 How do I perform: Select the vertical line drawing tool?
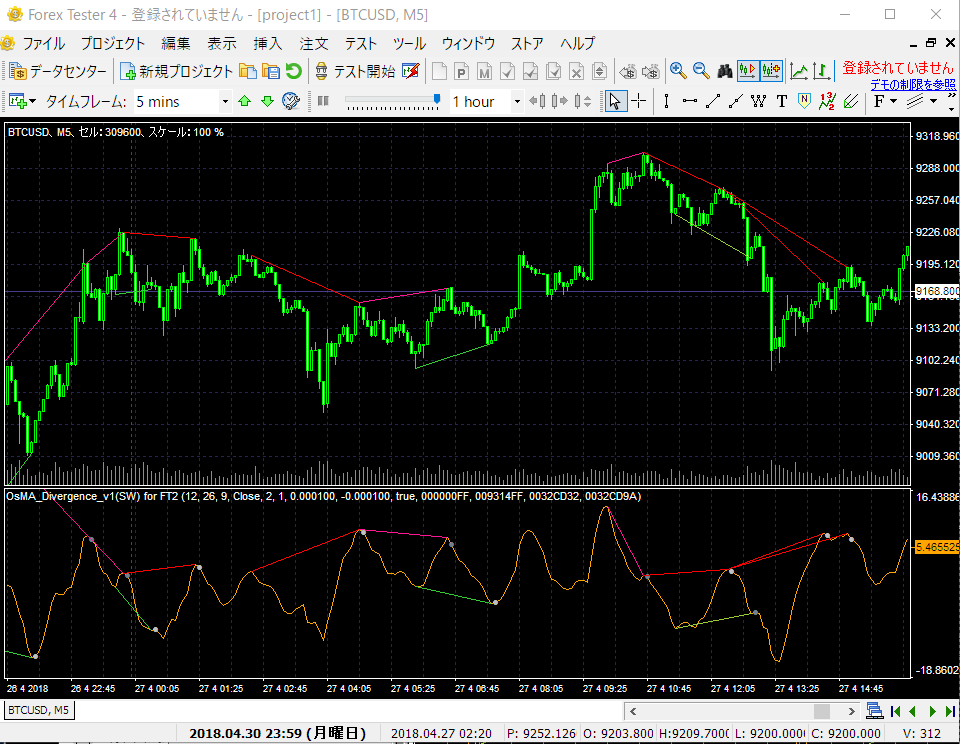coord(666,101)
